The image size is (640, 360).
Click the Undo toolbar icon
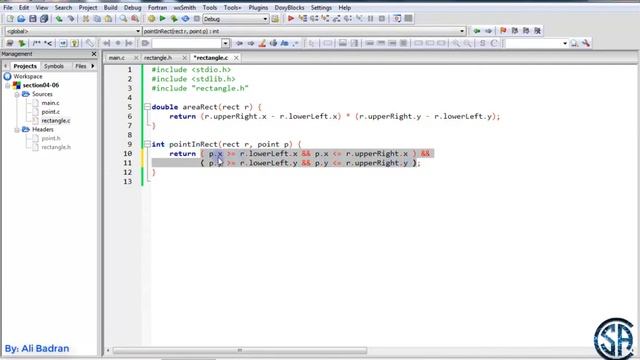click(59, 19)
